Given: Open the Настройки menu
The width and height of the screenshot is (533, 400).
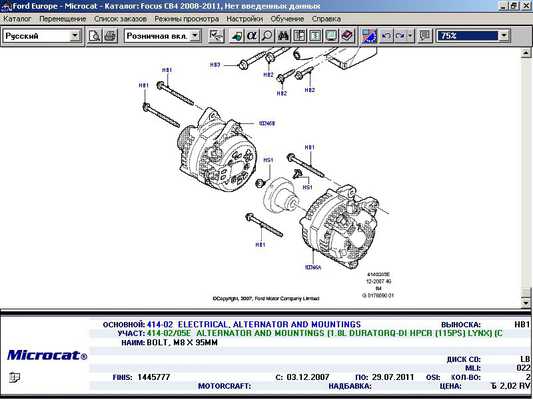Looking at the screenshot, I should click(244, 19).
